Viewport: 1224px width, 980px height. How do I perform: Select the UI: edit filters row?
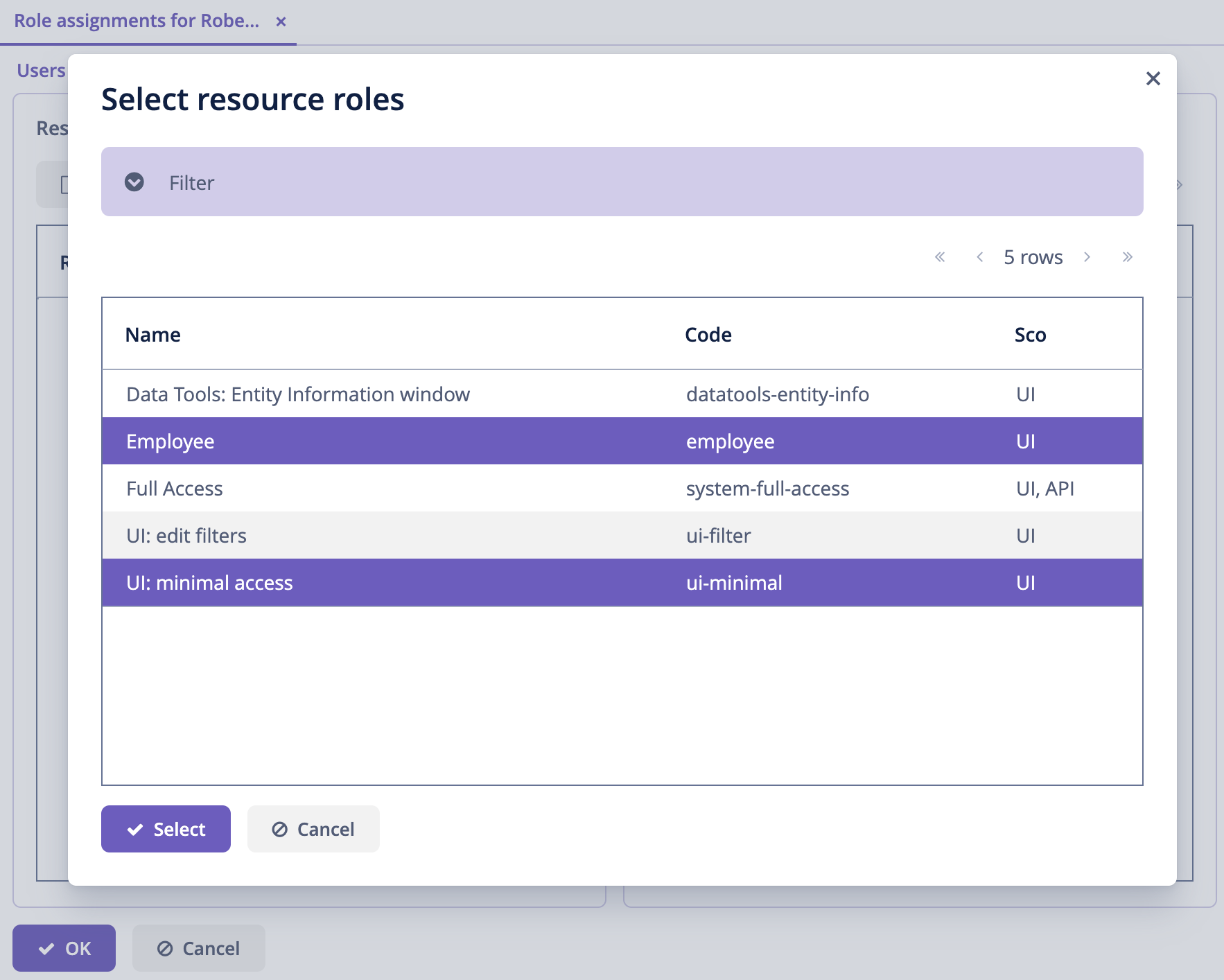622,536
